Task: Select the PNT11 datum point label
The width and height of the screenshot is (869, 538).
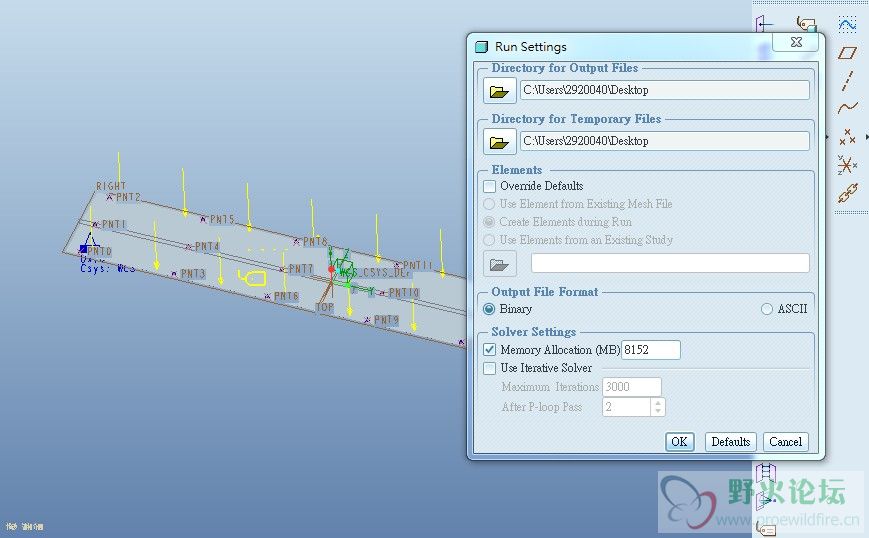Action: pos(417,265)
